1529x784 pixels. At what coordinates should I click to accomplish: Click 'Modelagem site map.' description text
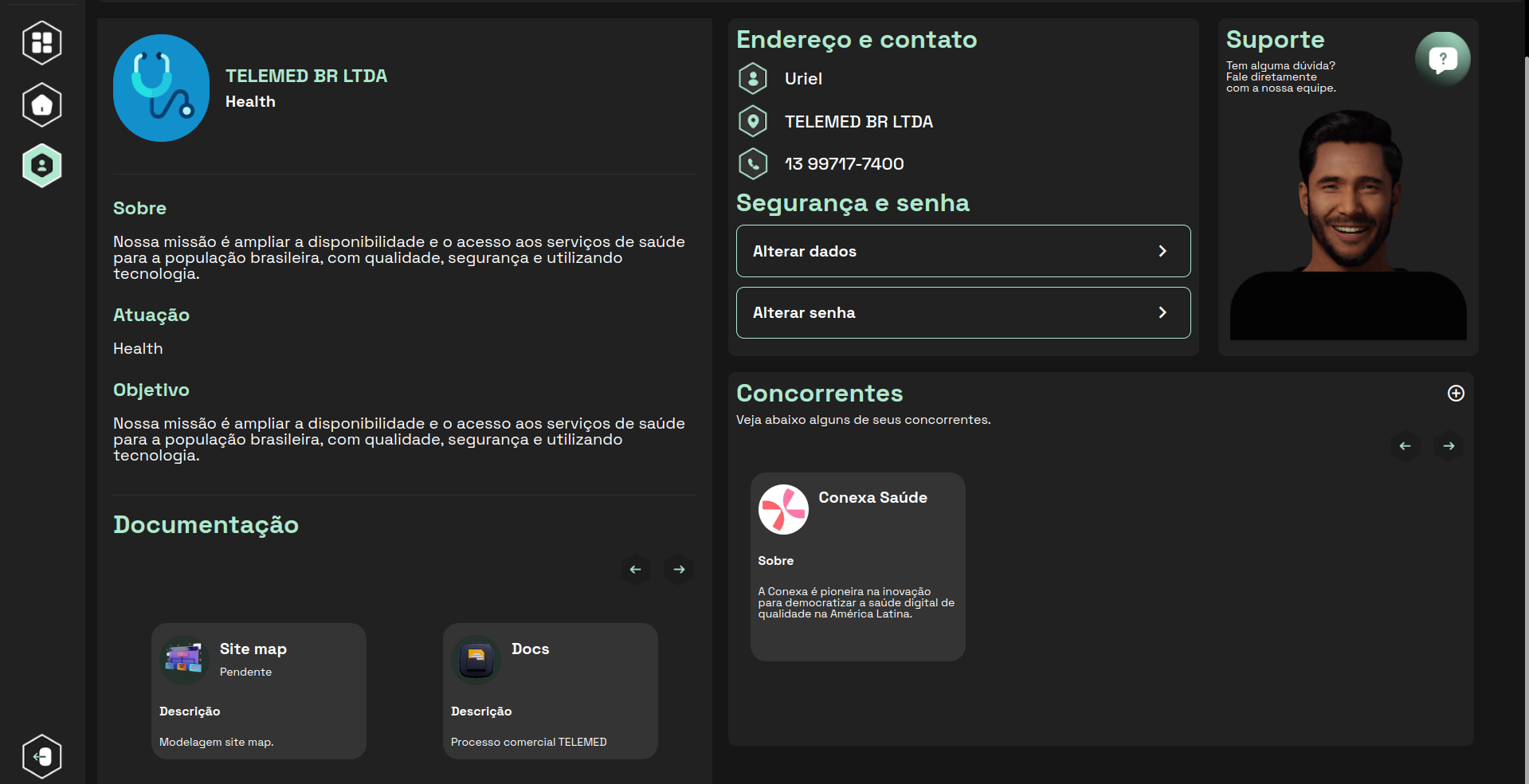[216, 742]
